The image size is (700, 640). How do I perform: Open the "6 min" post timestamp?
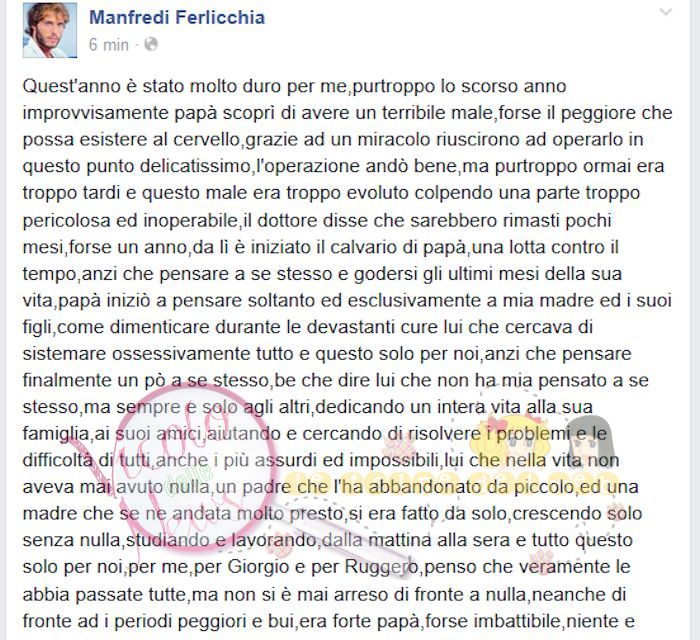[108, 45]
